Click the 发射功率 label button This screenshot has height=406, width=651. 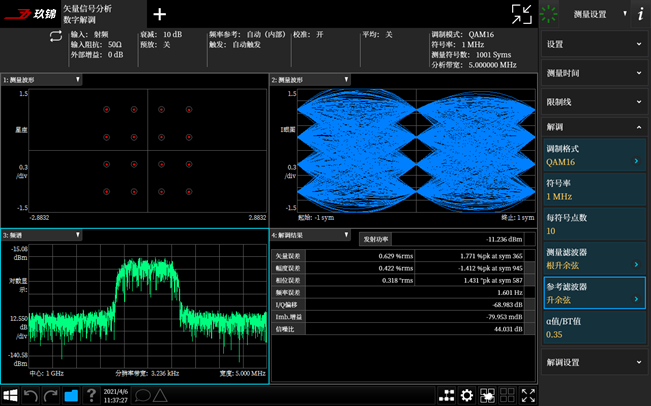pyautogui.click(x=376, y=239)
